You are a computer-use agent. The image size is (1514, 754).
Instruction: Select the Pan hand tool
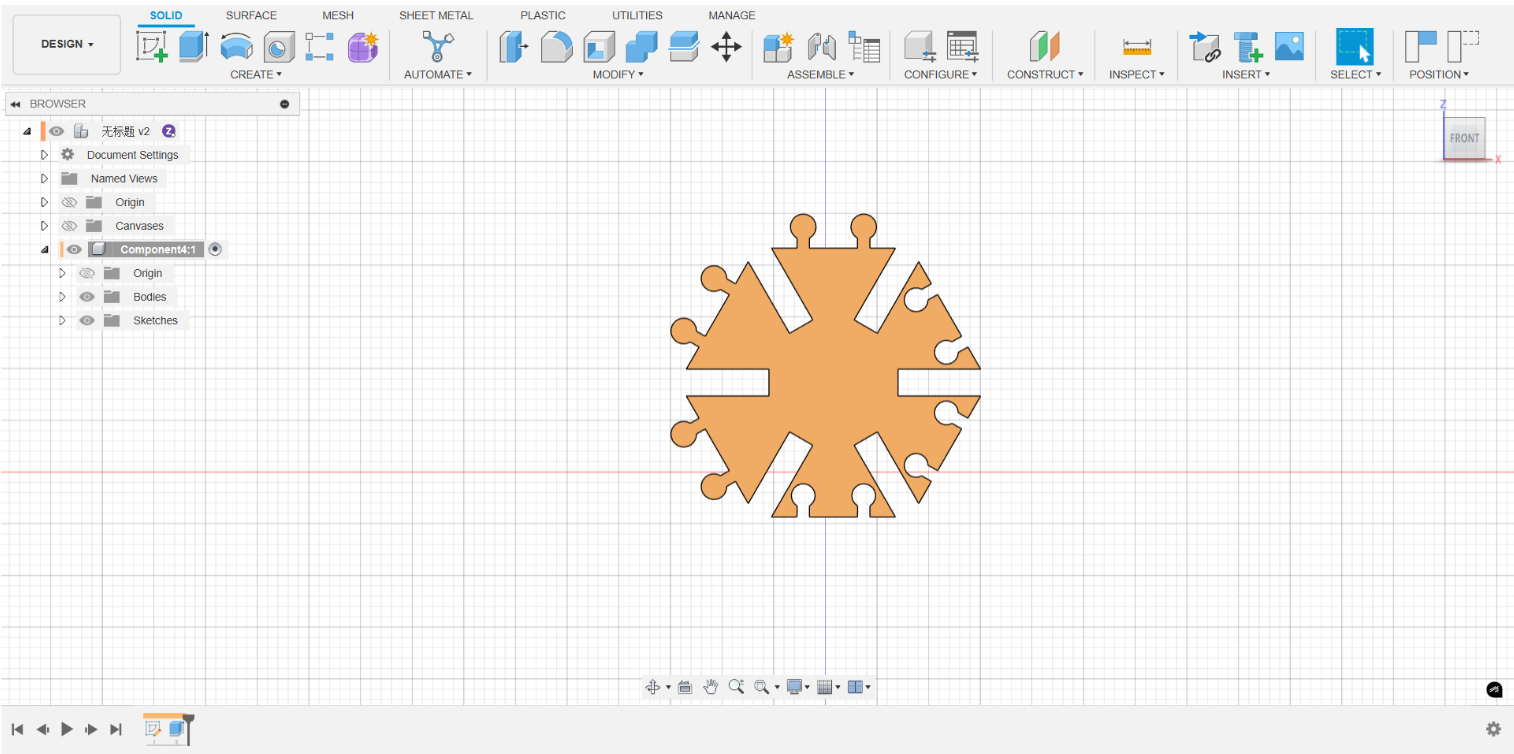[x=711, y=687]
